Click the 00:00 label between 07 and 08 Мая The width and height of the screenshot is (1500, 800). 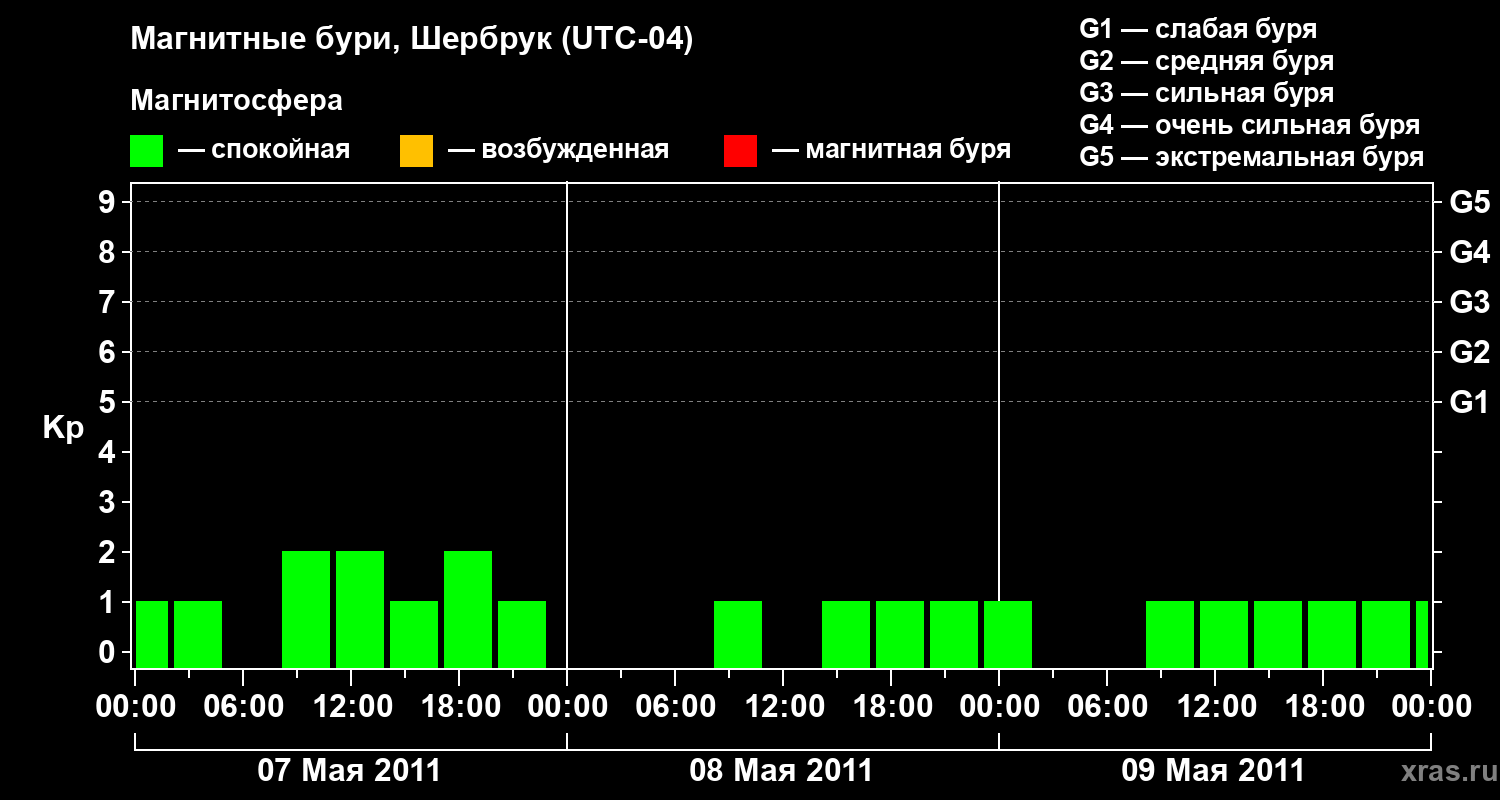(567, 707)
